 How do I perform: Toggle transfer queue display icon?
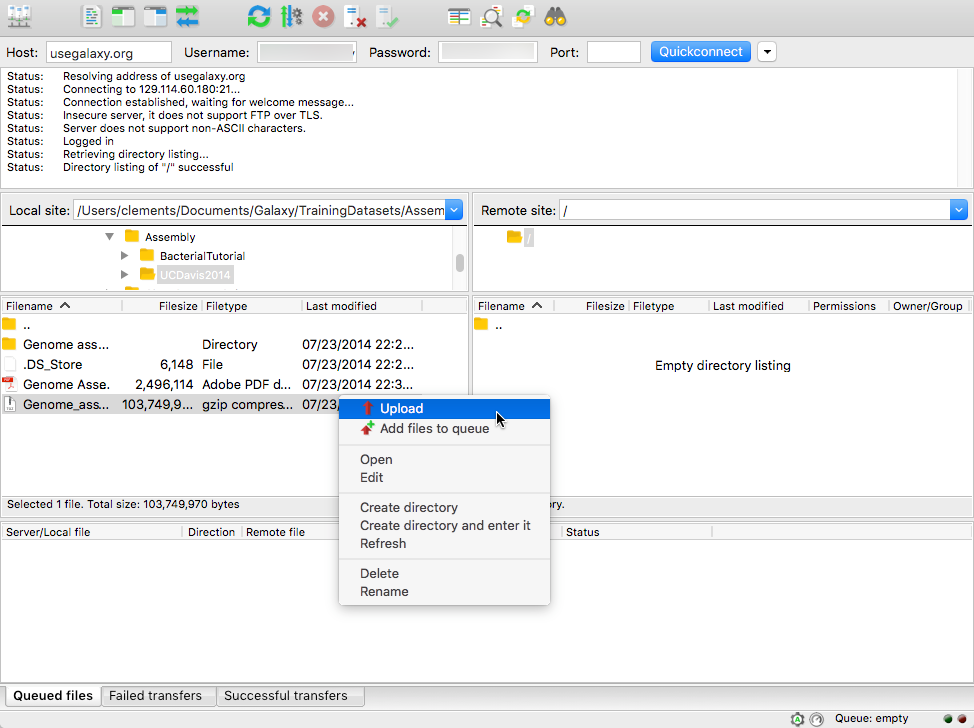tap(187, 17)
